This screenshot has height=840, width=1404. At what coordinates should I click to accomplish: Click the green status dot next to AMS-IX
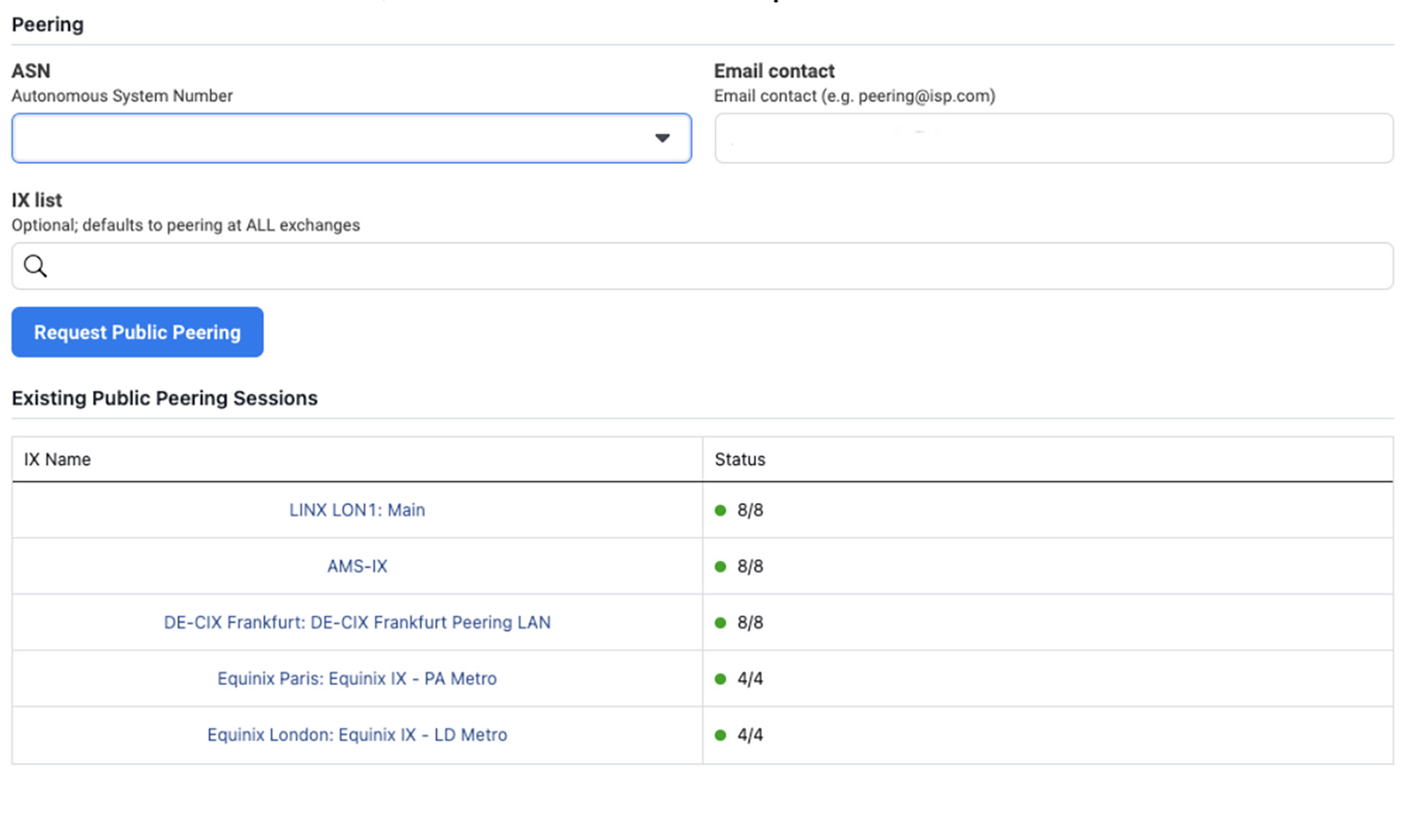tap(721, 566)
